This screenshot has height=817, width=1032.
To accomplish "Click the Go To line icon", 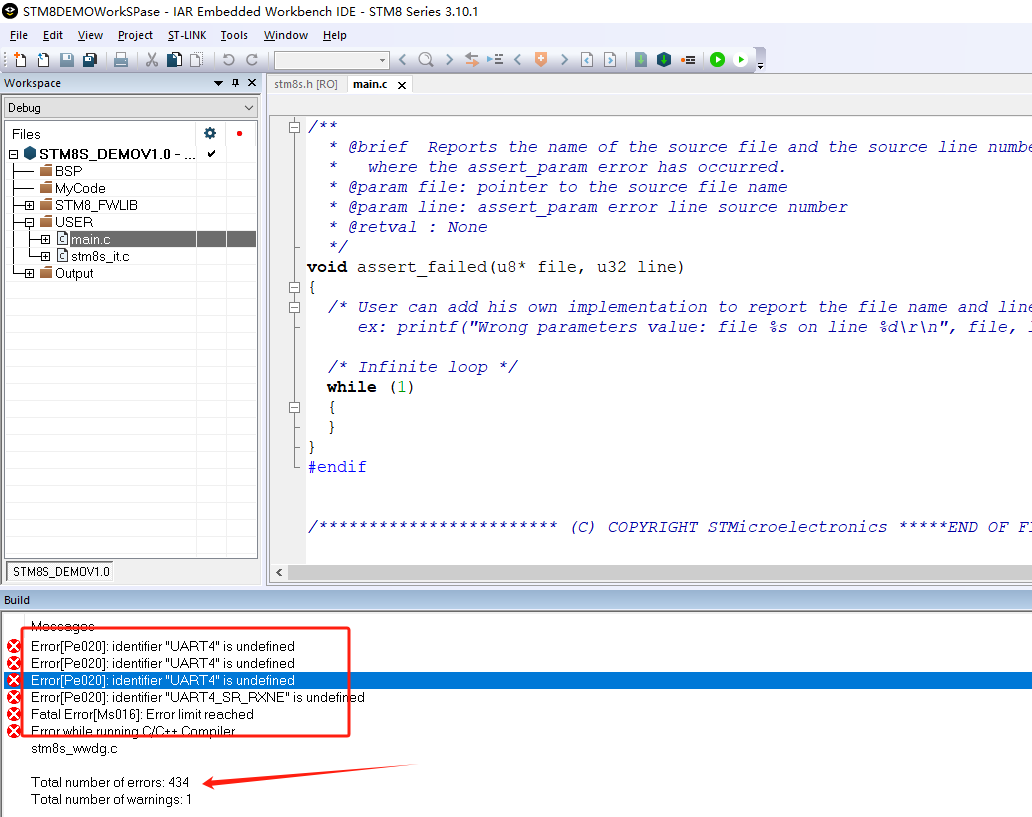I will pos(495,60).
